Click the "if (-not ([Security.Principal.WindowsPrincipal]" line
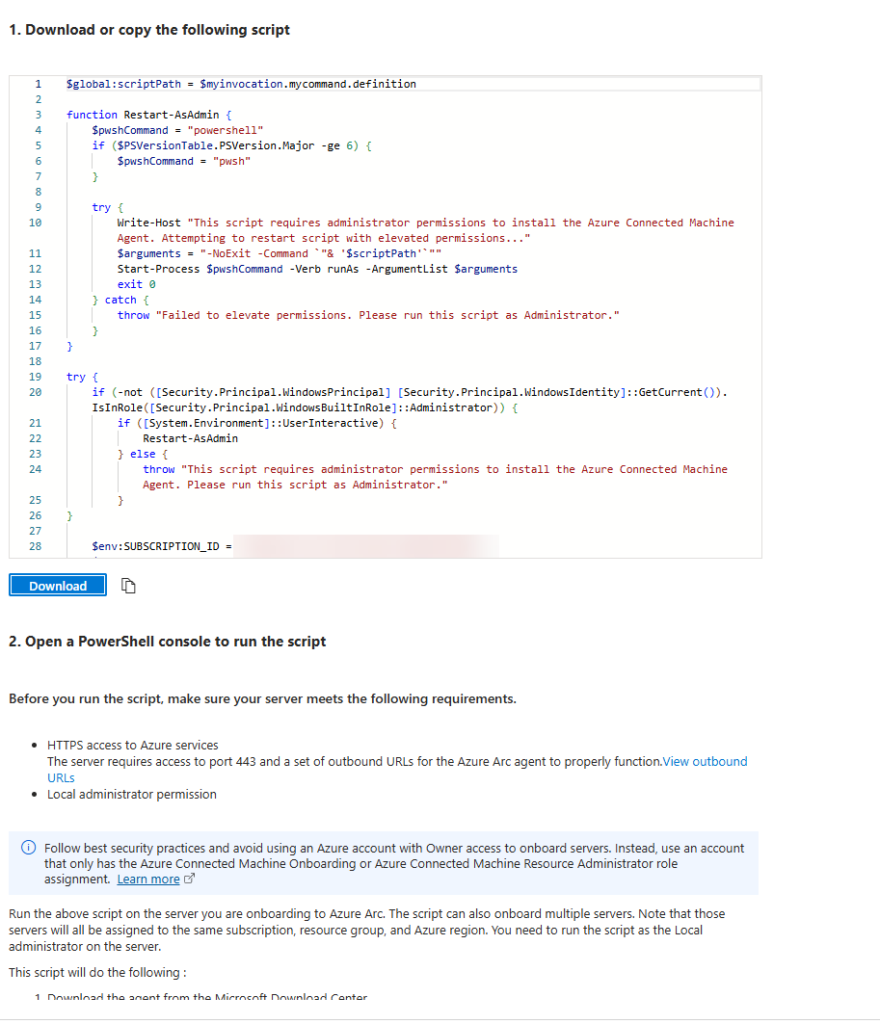This screenshot has height=1024, width=880. [x=410, y=400]
